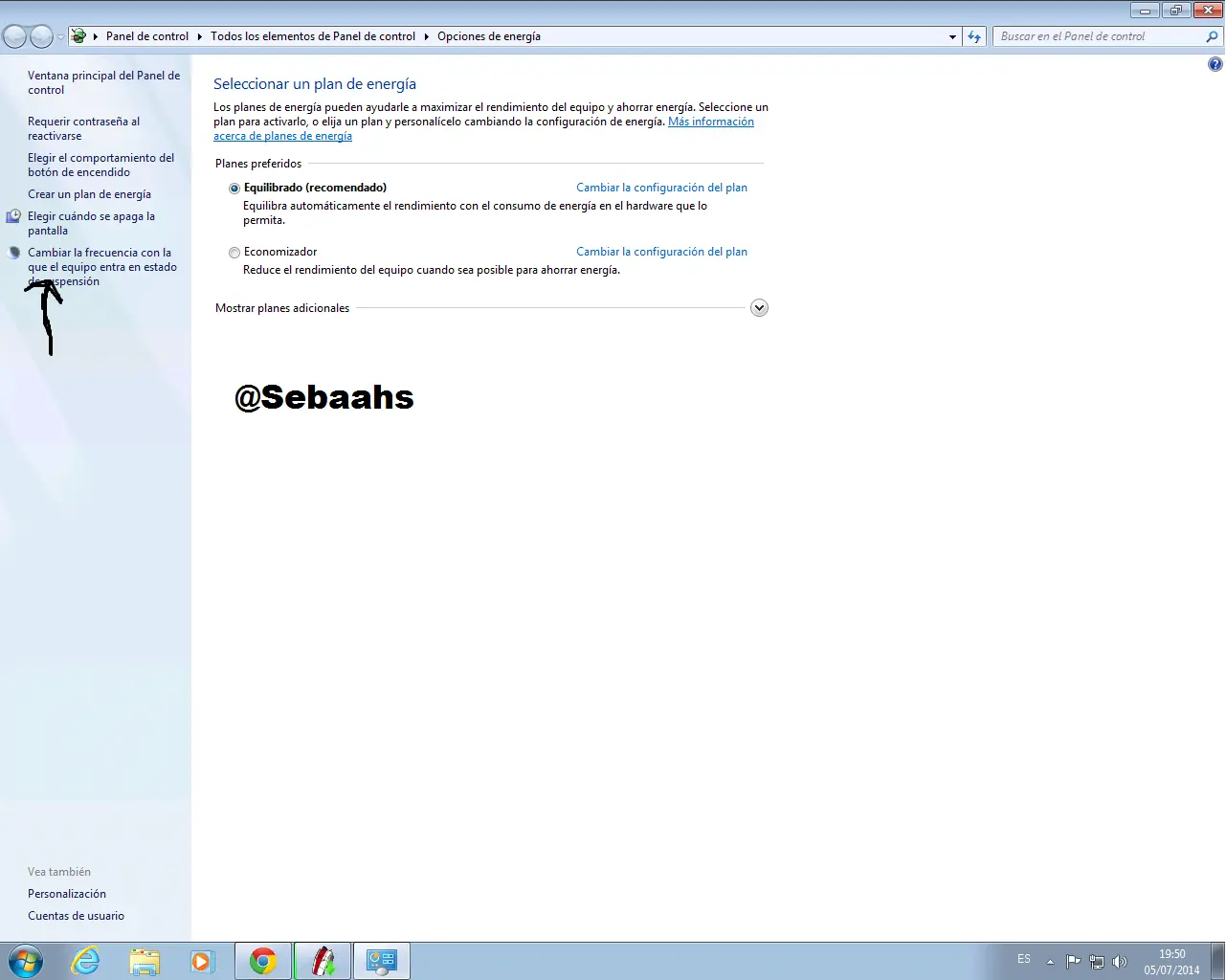Open the volume speaker tray icon
Screen dimensions: 1226x980
[x=1120, y=962]
